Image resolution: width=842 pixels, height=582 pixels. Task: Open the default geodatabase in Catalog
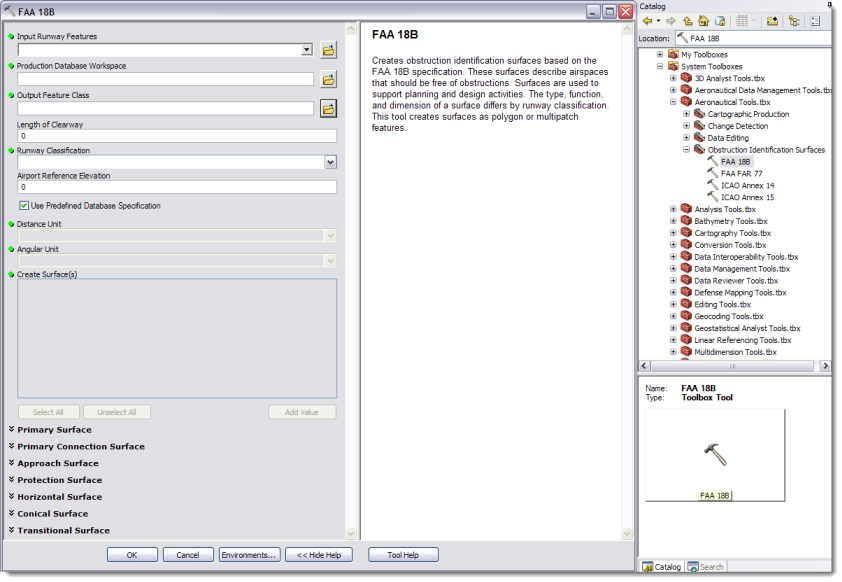[x=721, y=21]
